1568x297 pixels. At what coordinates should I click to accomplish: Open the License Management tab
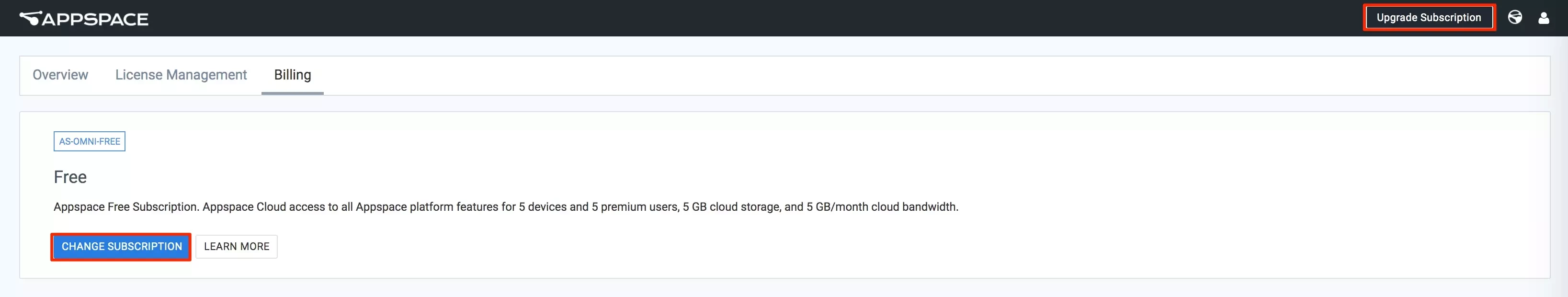pos(181,75)
